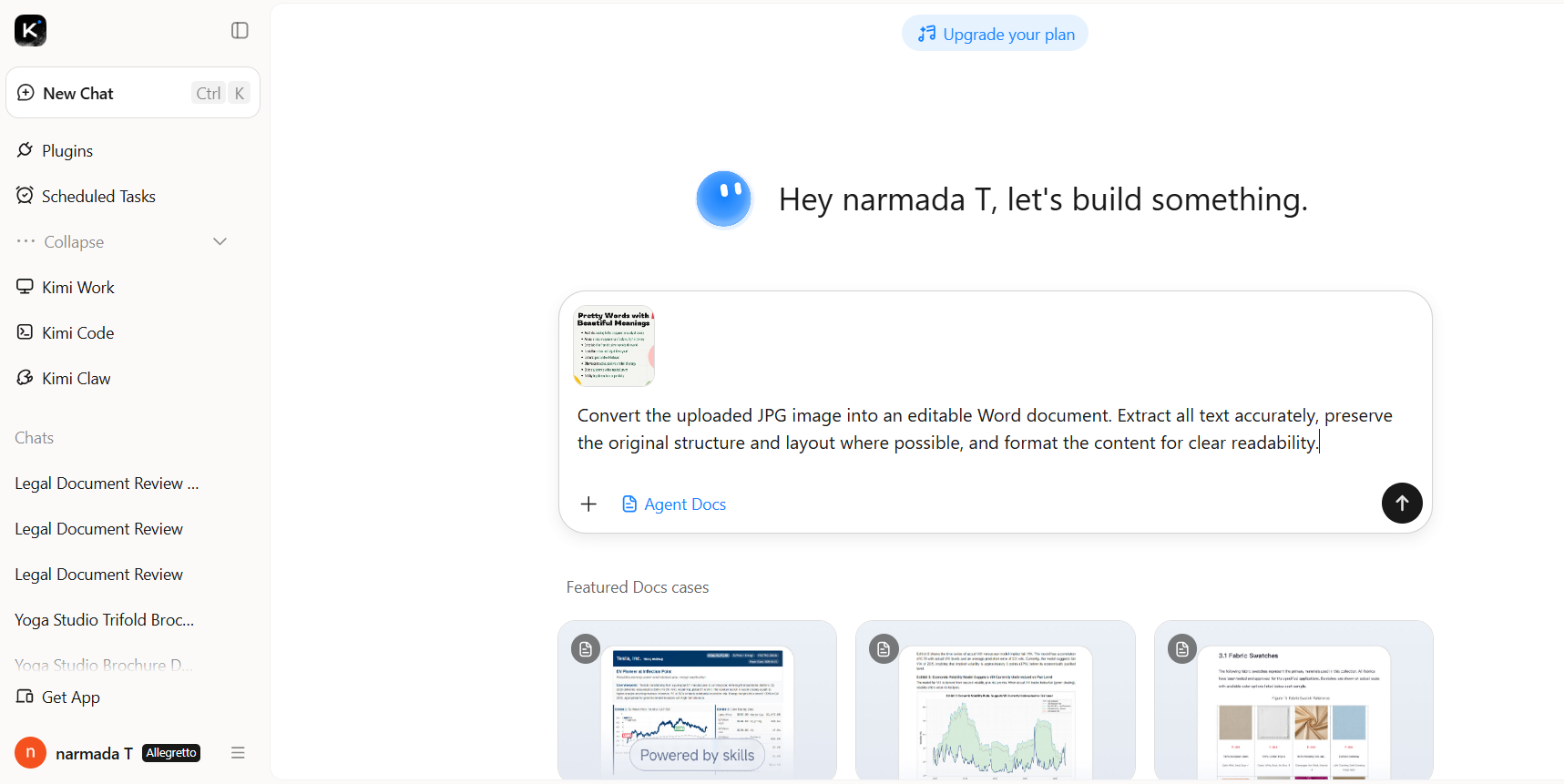This screenshot has width=1564, height=784.
Task: Open Kimi Work
Action: [77, 287]
